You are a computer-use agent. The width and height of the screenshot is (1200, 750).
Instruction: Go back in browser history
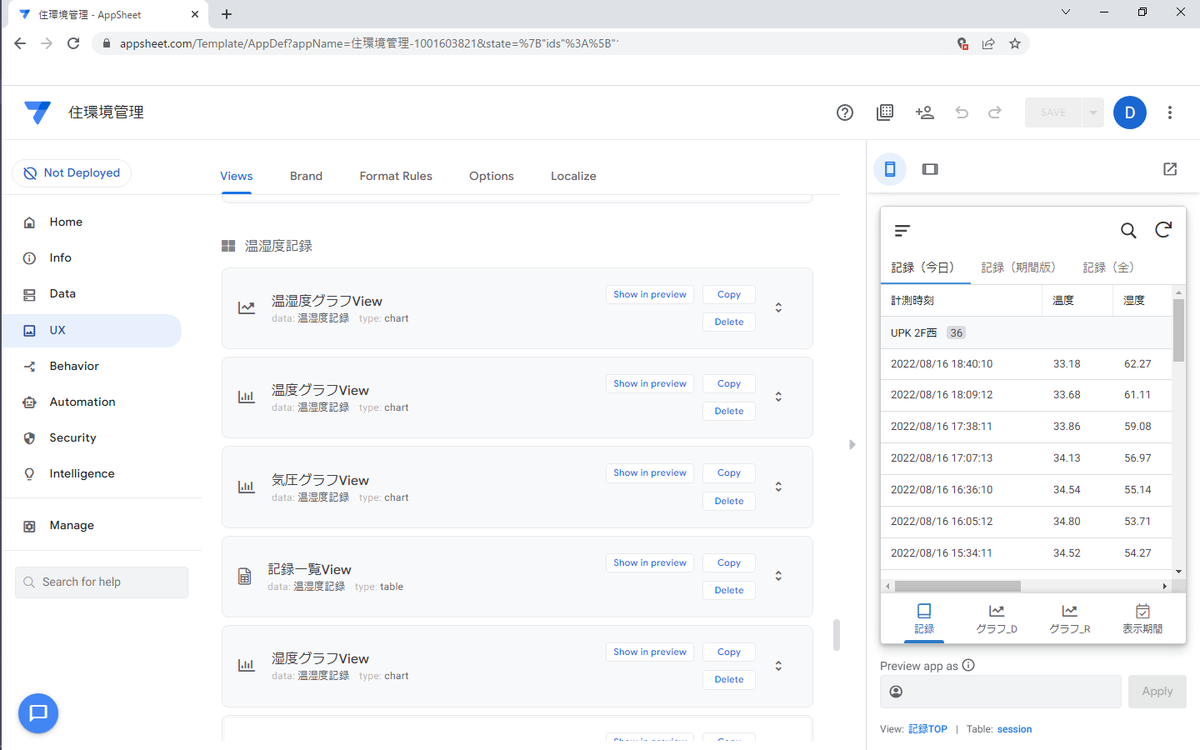pos(20,43)
